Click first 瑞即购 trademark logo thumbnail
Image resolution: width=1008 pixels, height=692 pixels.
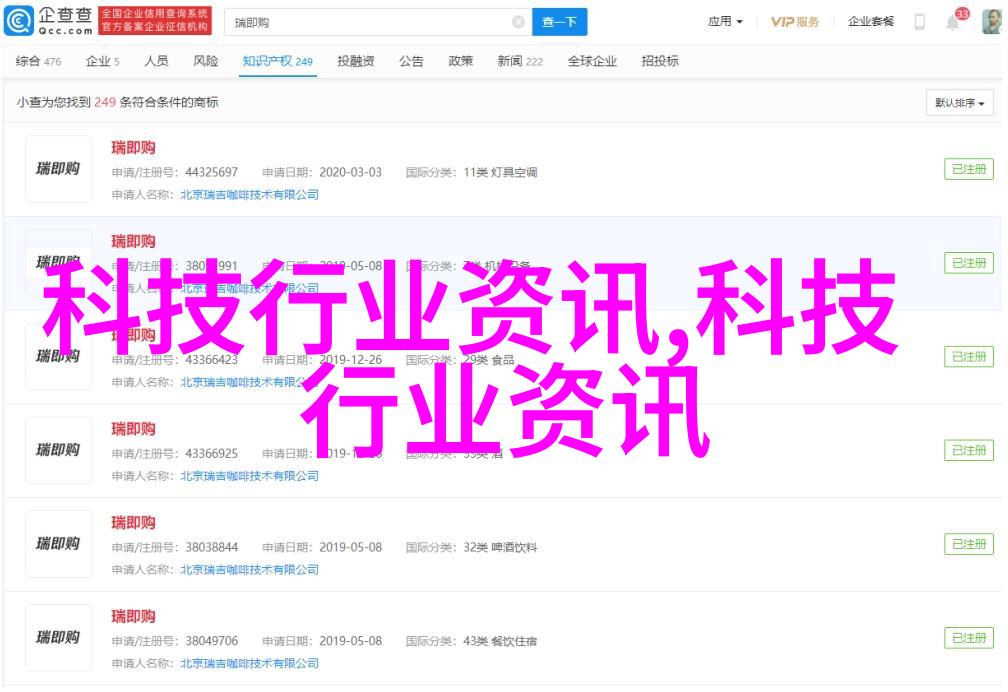[x=58, y=170]
